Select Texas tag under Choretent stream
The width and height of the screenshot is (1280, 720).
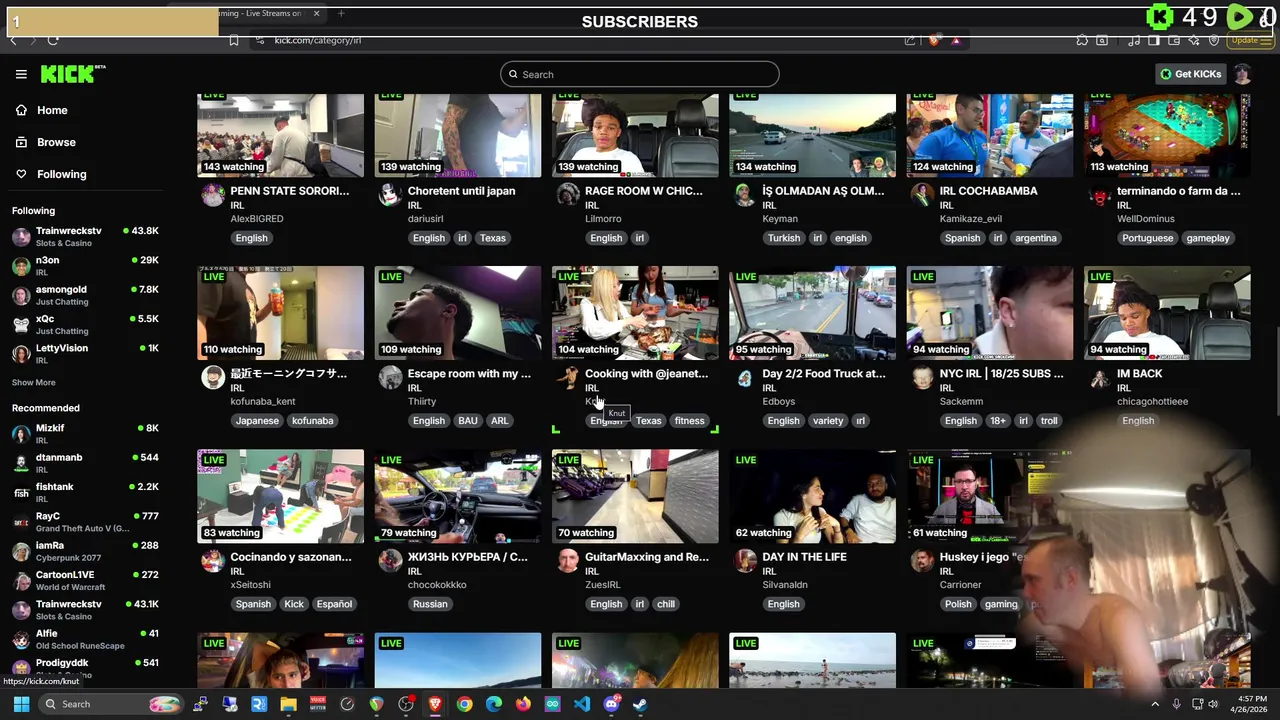click(x=492, y=238)
